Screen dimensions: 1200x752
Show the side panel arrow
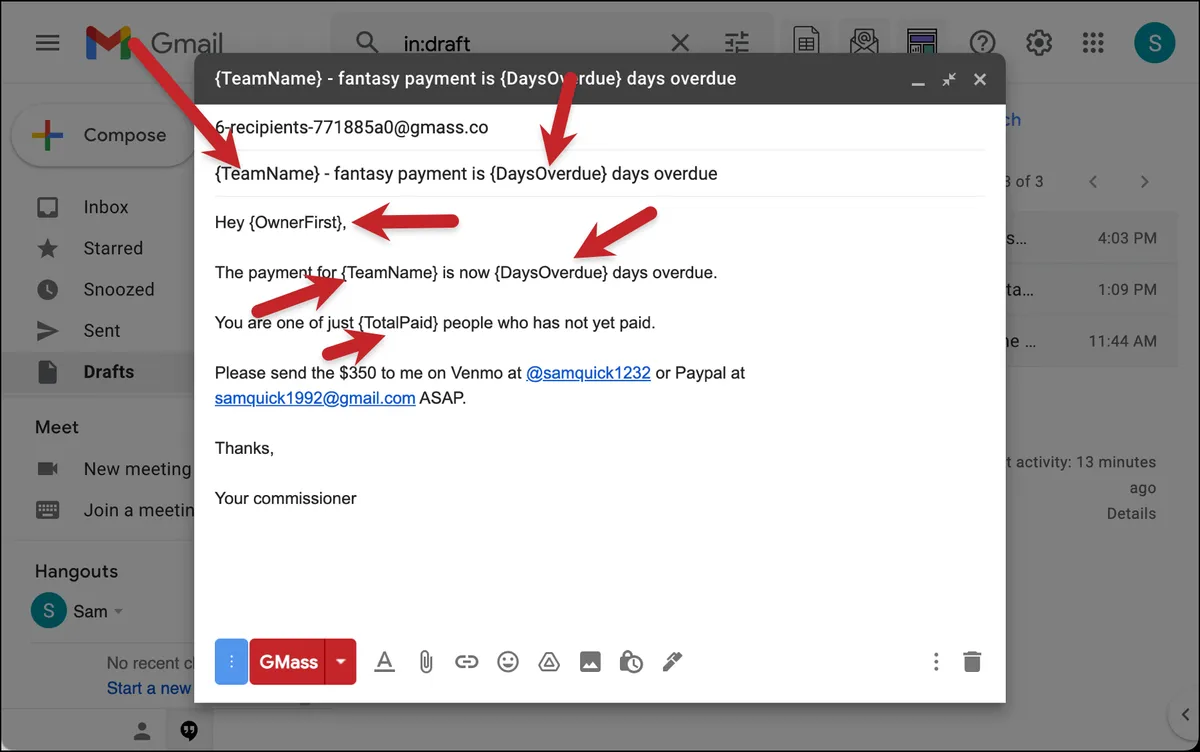[x=1185, y=713]
